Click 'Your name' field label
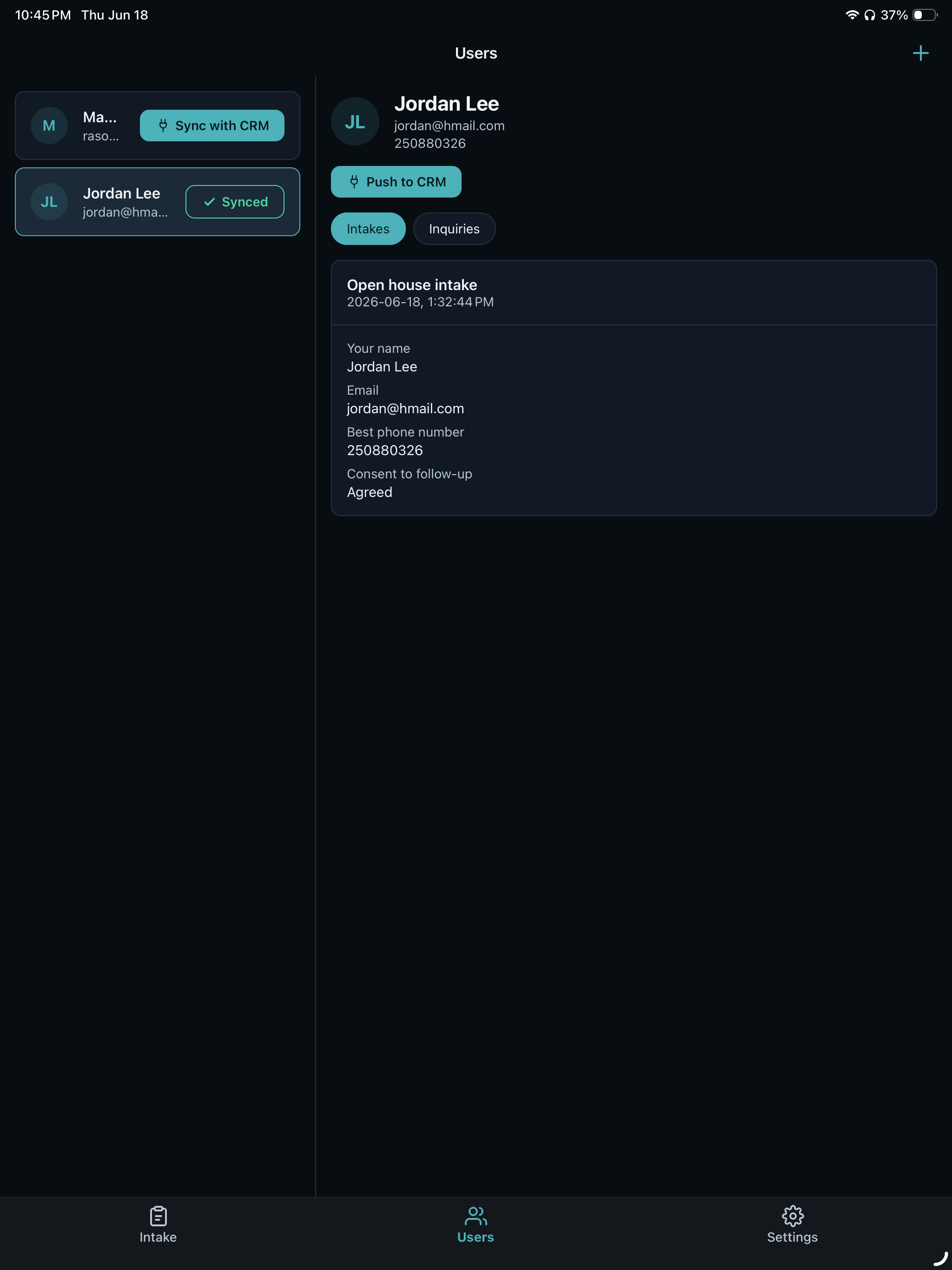The height and width of the screenshot is (1270, 952). click(x=378, y=349)
